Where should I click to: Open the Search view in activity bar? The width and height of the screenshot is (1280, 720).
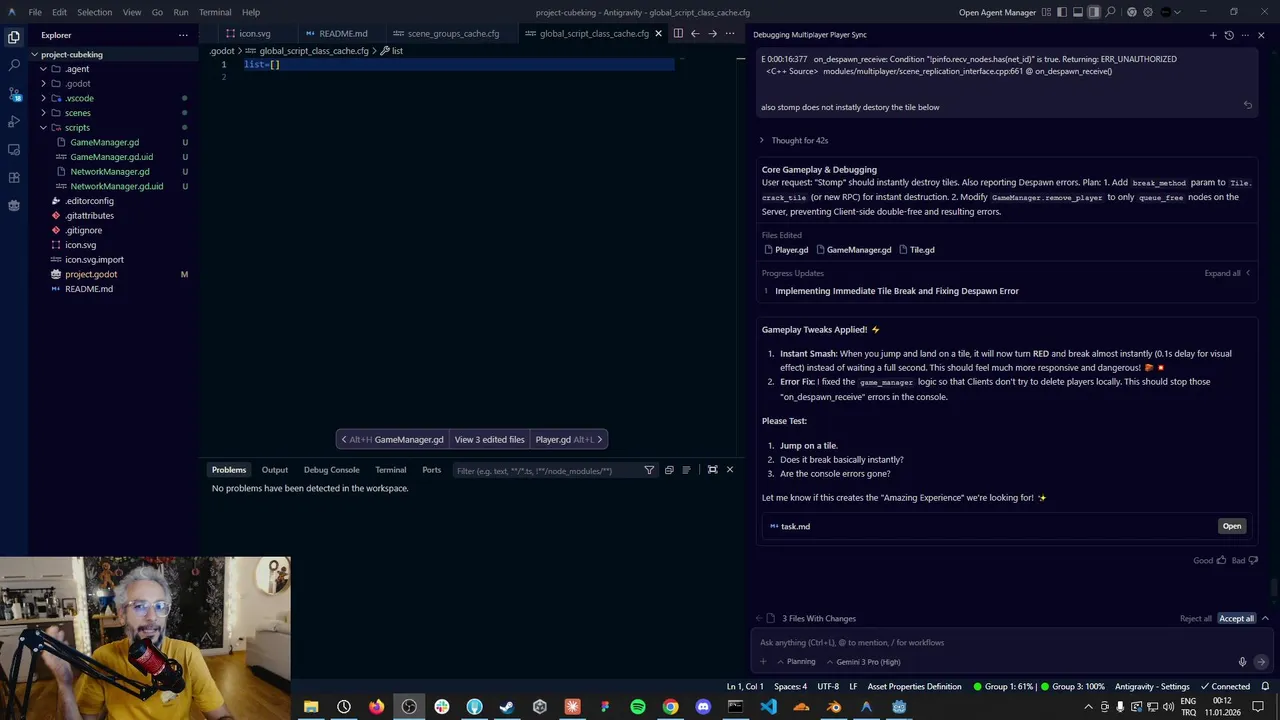click(14, 64)
